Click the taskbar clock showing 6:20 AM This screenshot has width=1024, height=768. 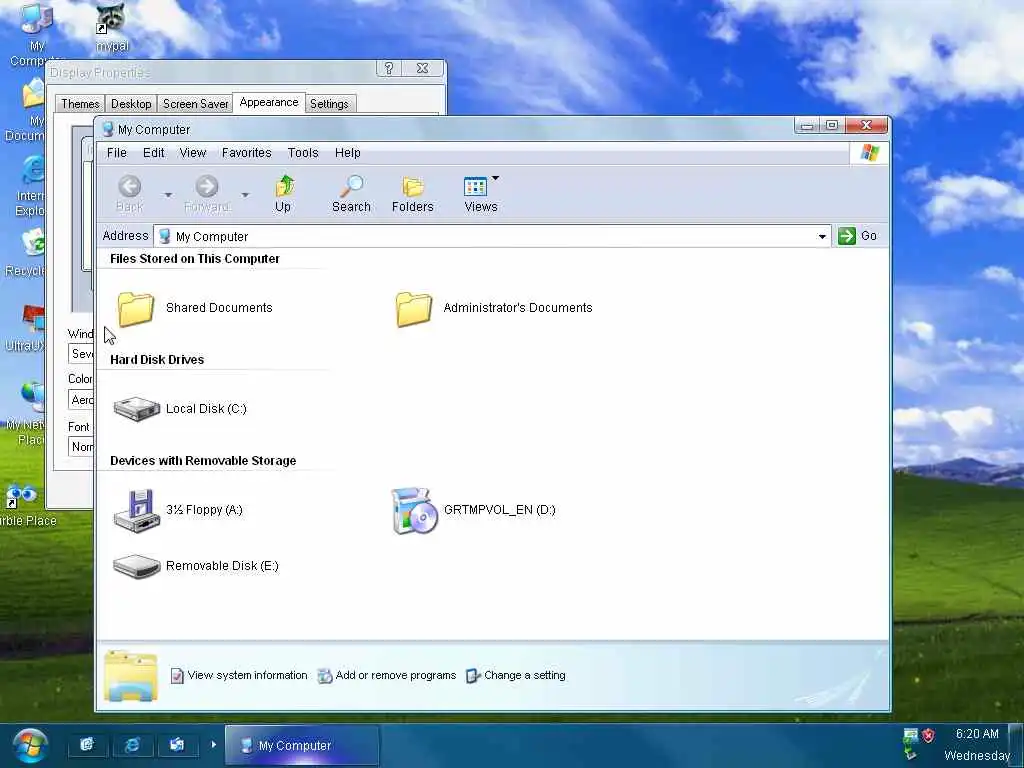click(977, 734)
